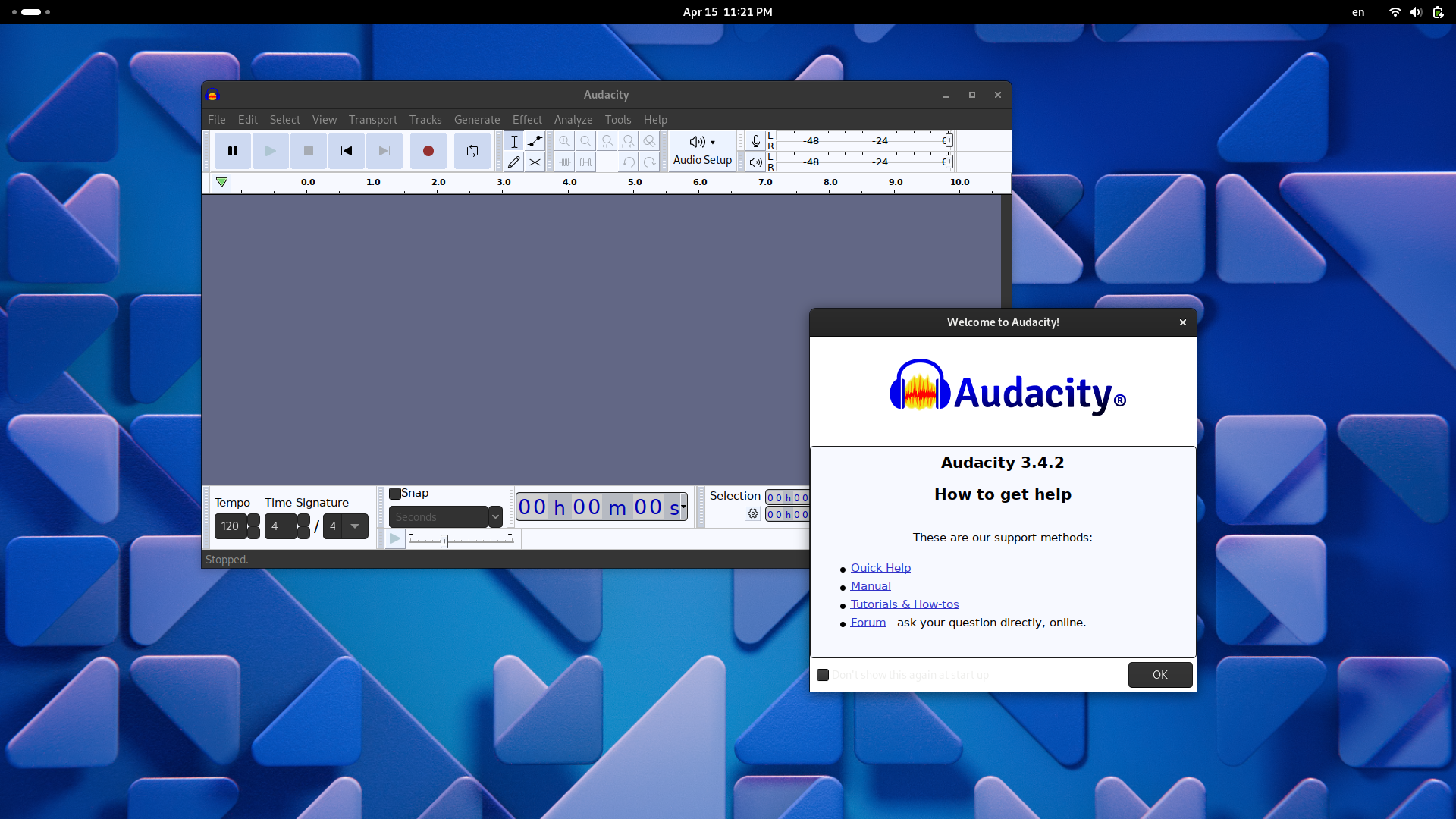Click Silence audio selection icon
The height and width of the screenshot is (819, 1456).
click(x=586, y=162)
